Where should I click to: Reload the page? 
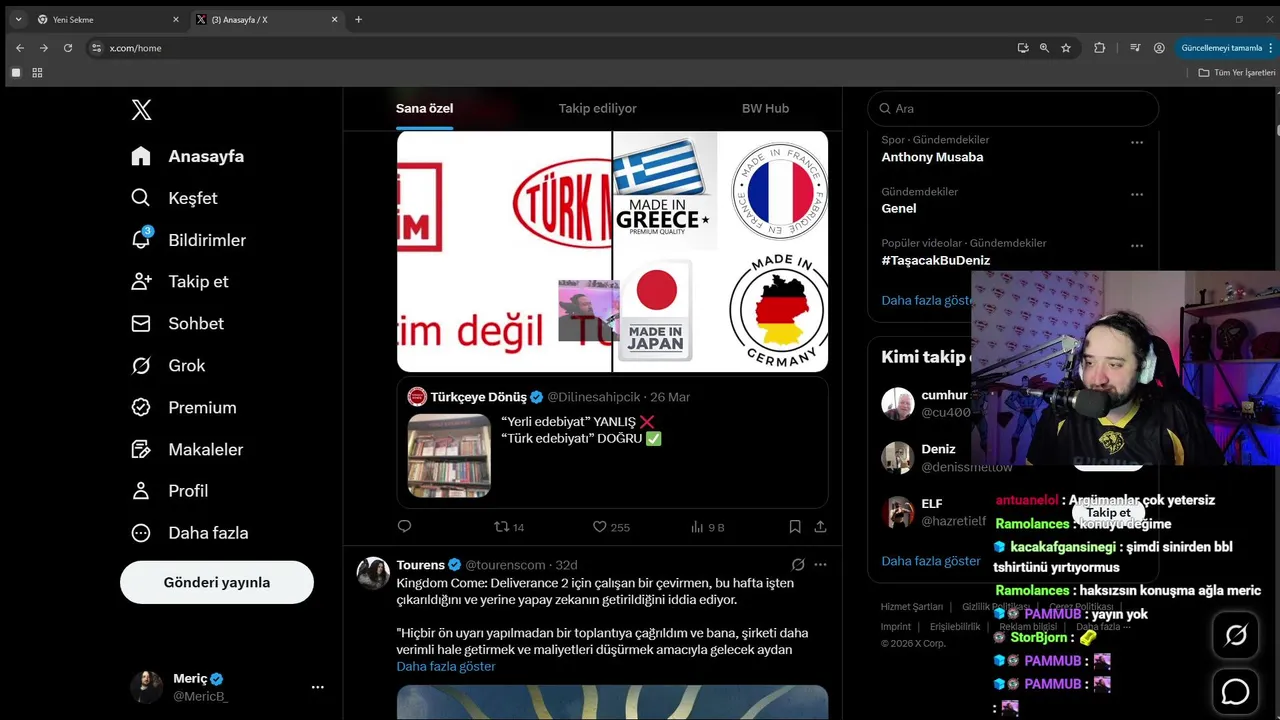point(68,48)
